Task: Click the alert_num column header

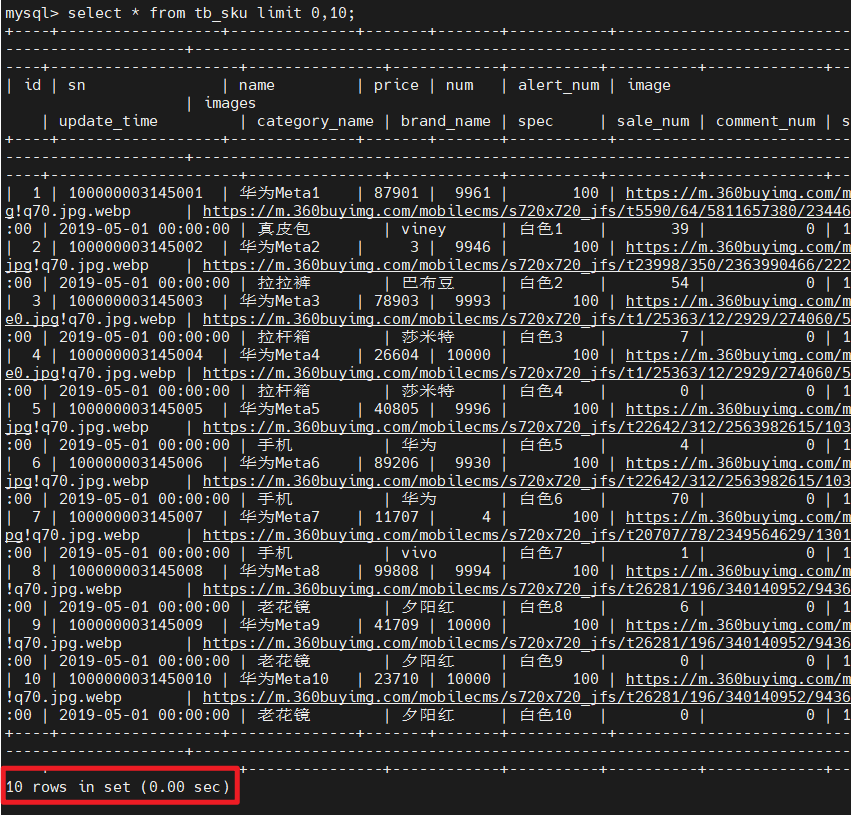Action: (558, 85)
